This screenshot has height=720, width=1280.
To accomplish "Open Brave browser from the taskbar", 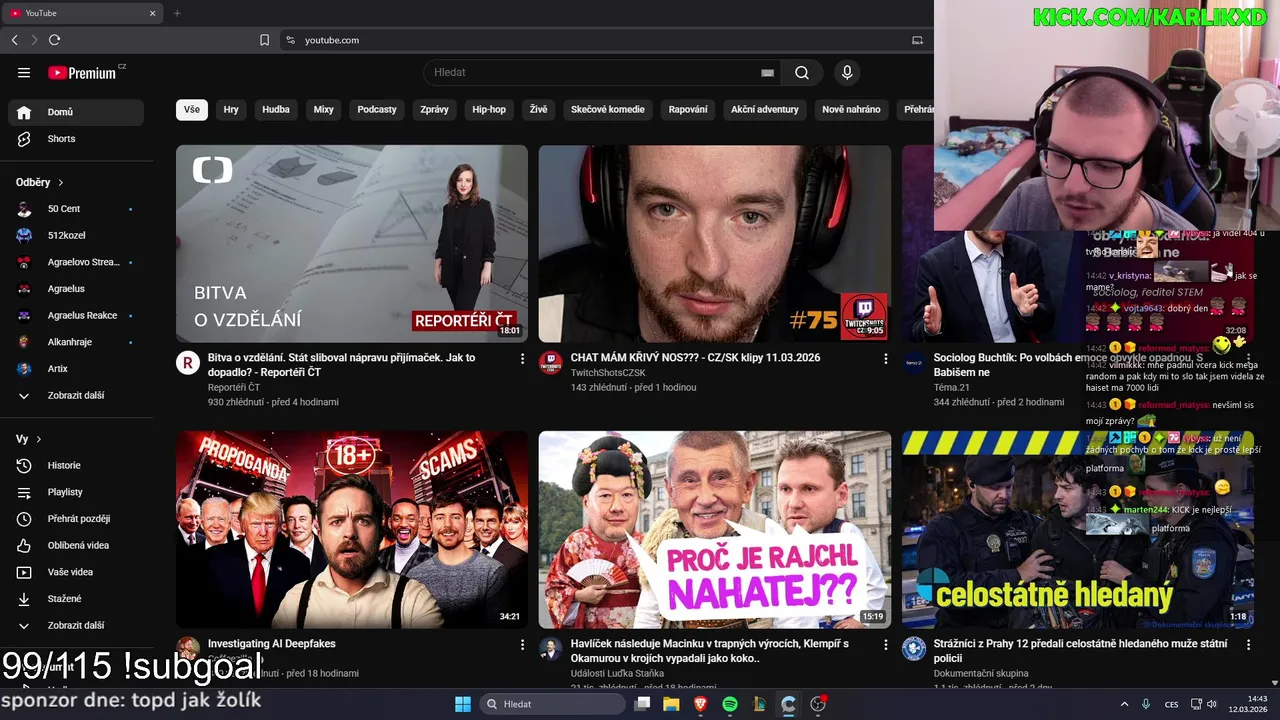I will [x=700, y=704].
